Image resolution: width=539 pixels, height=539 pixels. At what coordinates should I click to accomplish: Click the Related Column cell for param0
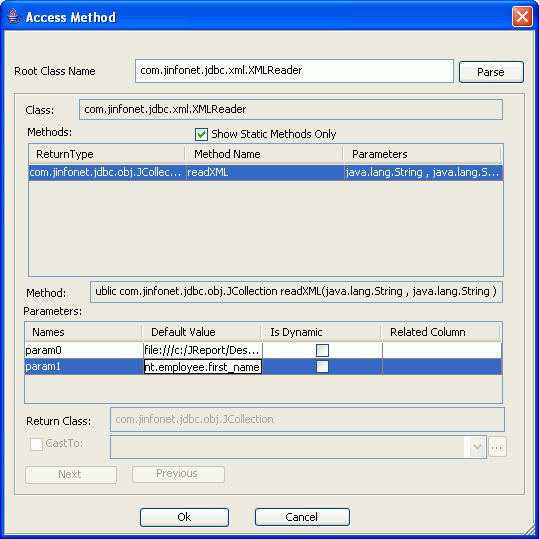[x=442, y=350]
